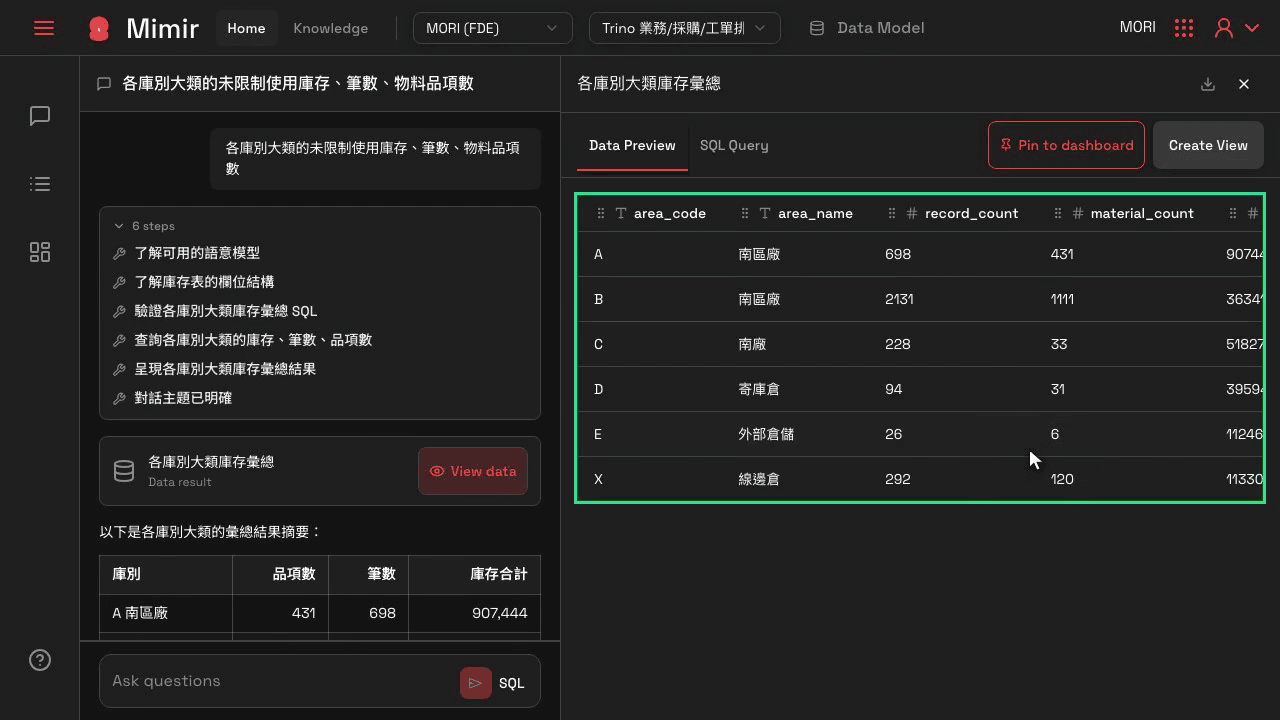Viewport: 1280px width, 720px height.
Task: Click the drag handle of record_count column
Action: tap(892, 213)
